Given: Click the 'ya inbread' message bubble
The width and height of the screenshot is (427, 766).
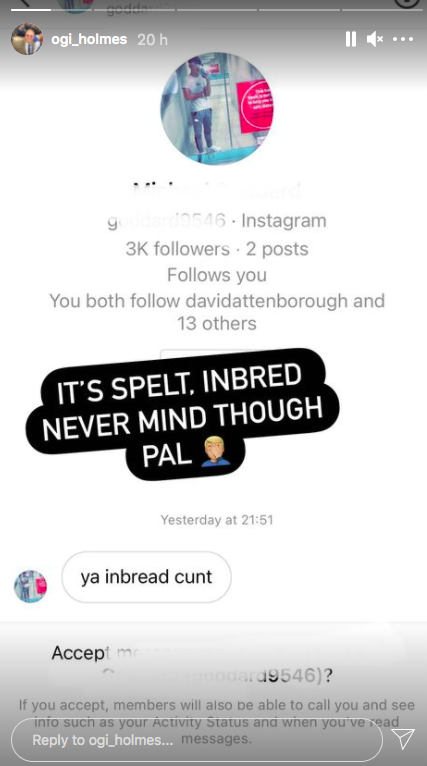Looking at the screenshot, I should pyautogui.click(x=146, y=577).
